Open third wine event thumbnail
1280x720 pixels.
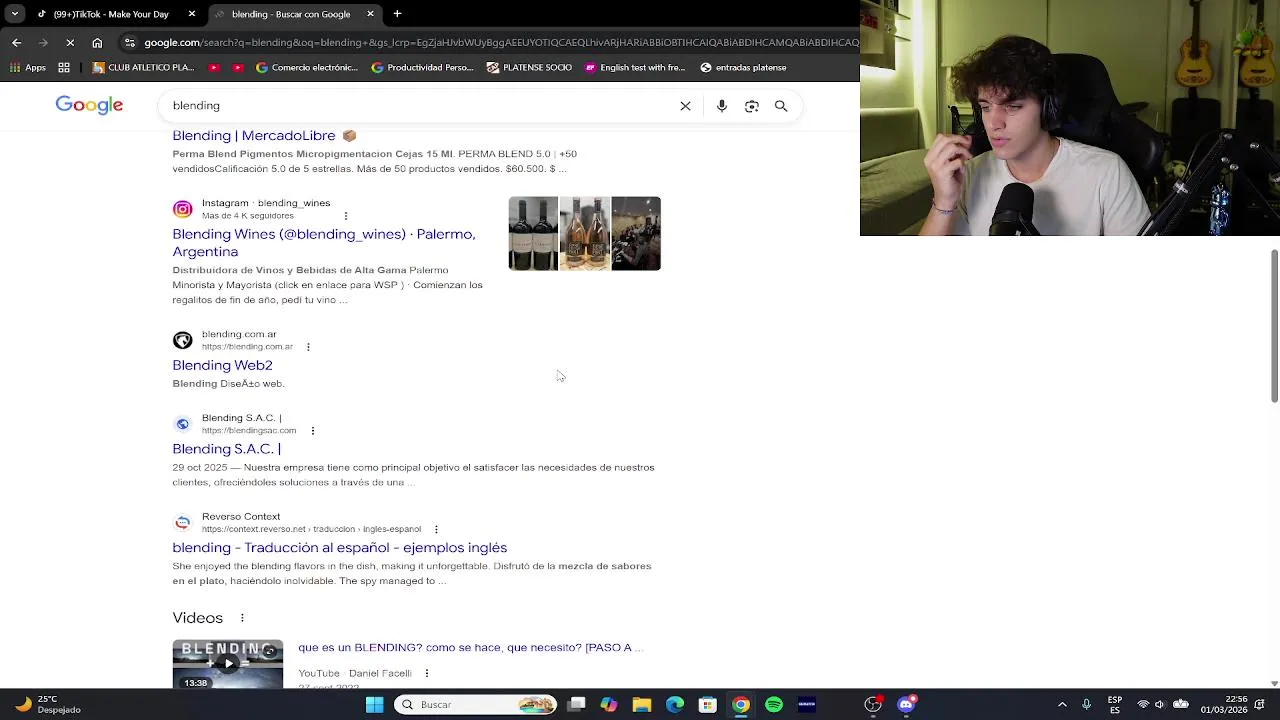636,233
